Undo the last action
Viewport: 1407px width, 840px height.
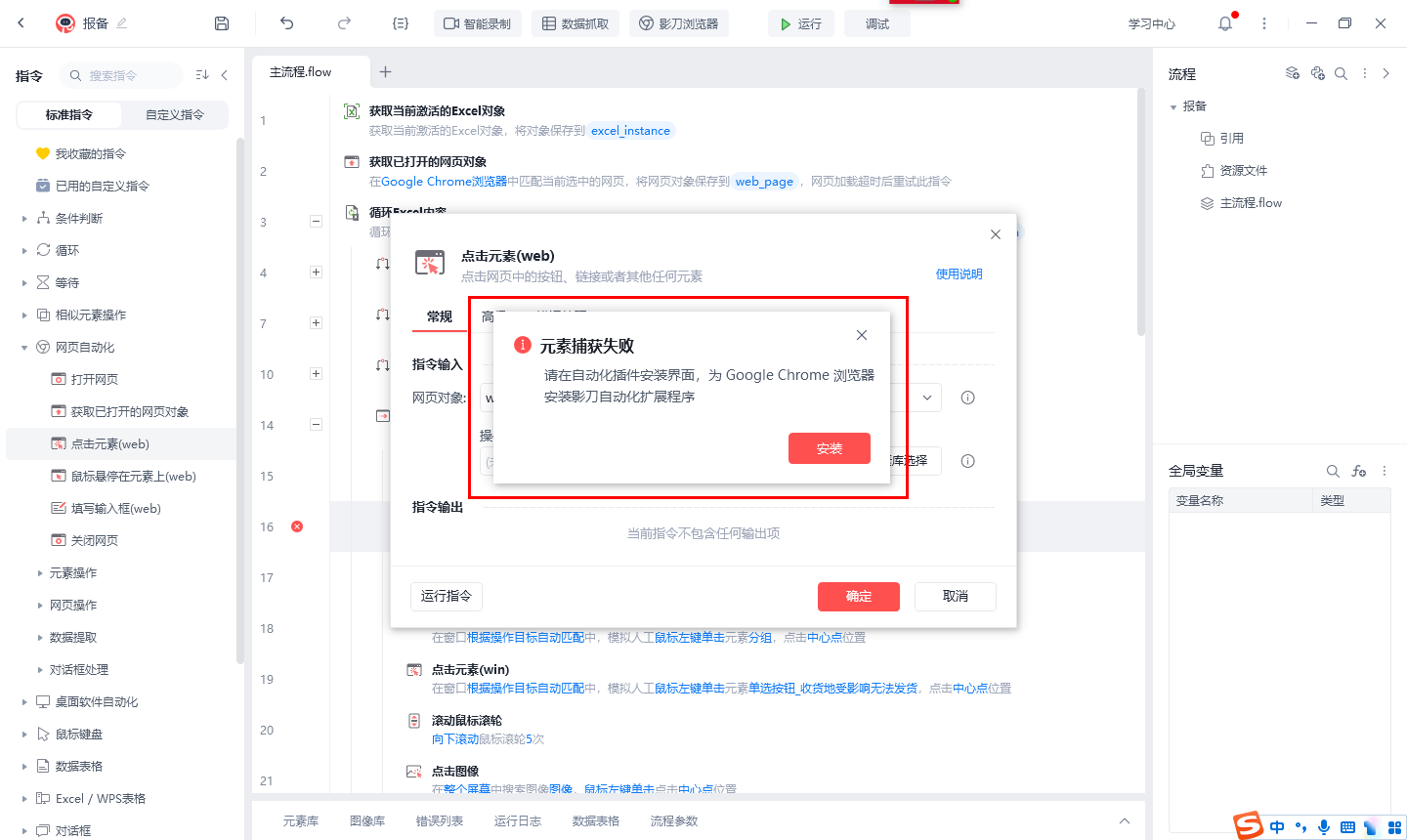286,23
